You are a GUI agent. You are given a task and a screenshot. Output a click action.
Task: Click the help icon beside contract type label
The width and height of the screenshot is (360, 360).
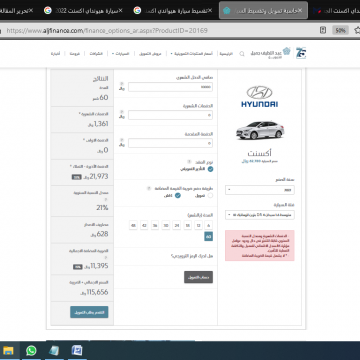pyautogui.click(x=189, y=162)
